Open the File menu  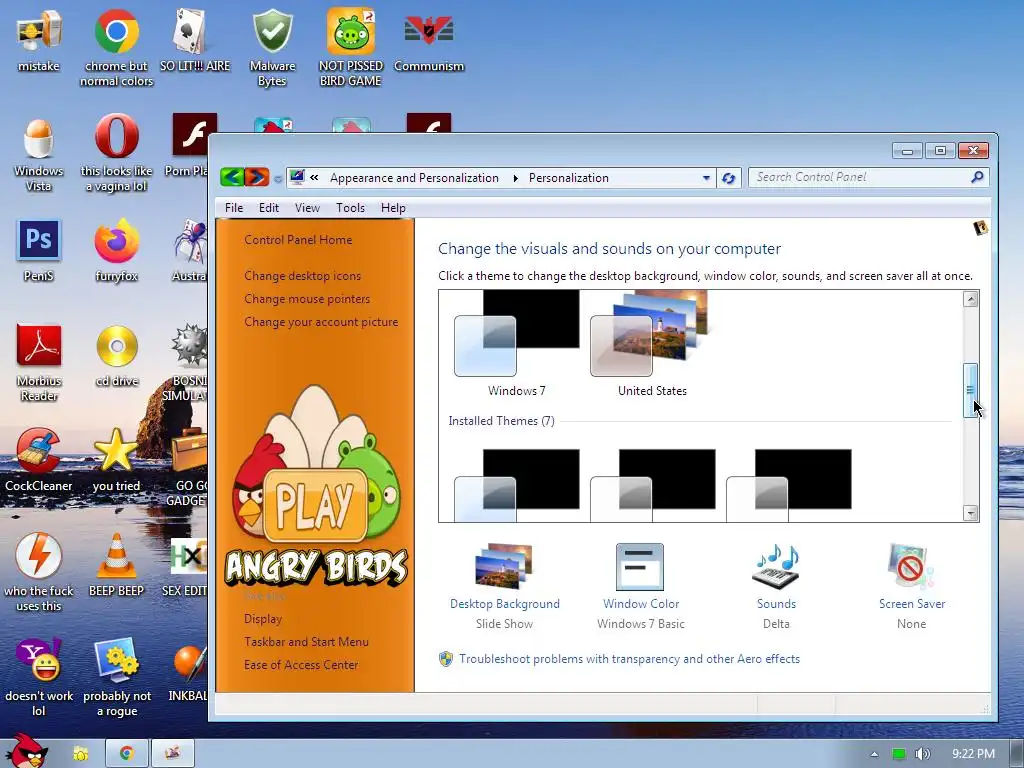click(234, 208)
